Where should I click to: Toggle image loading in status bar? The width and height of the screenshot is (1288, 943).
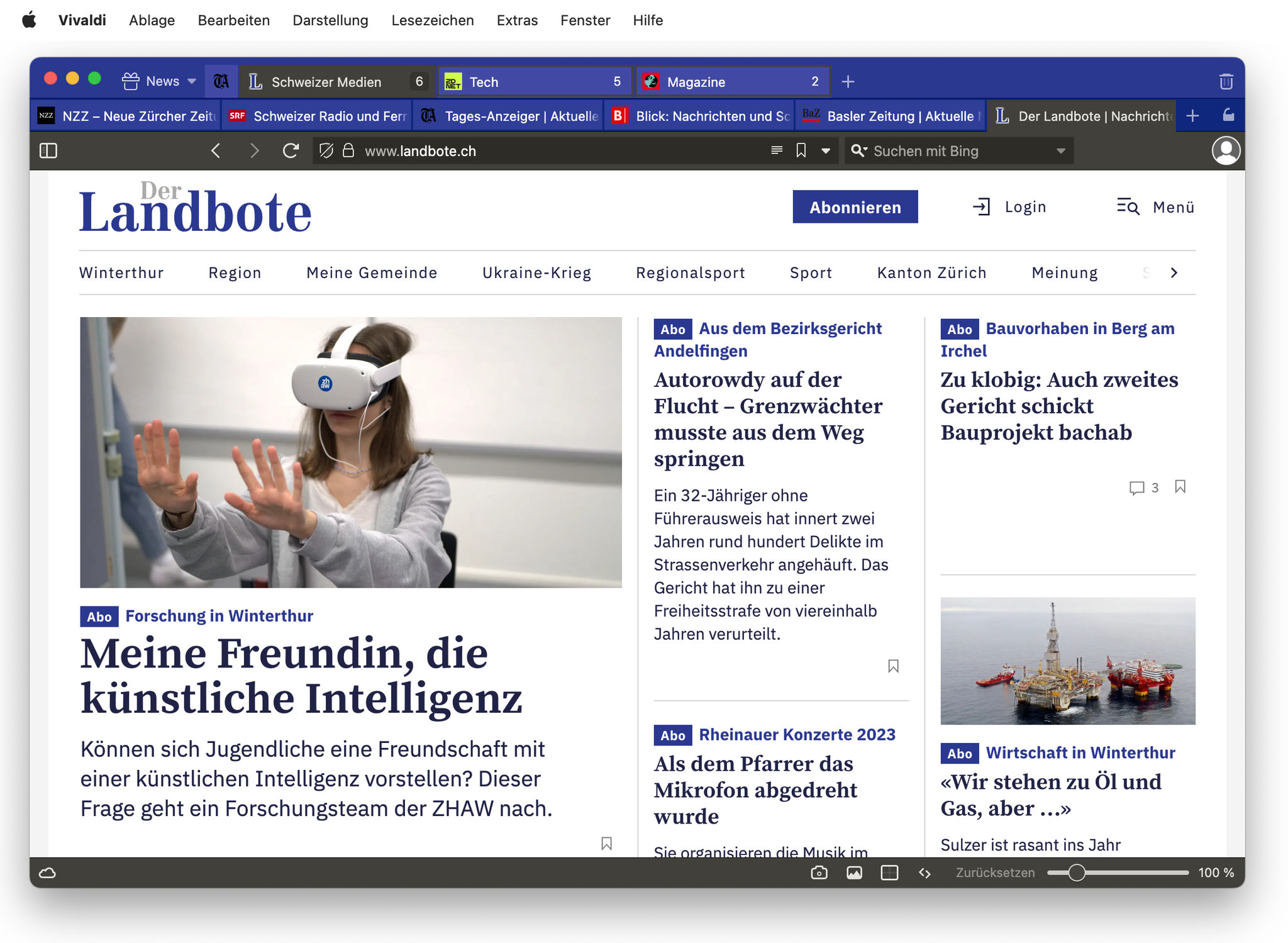854,873
